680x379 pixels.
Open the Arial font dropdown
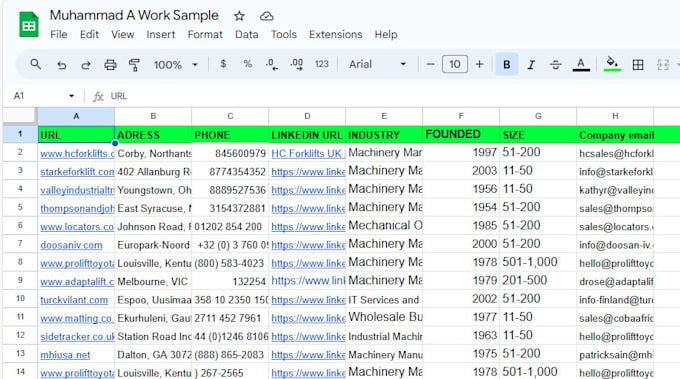[x=377, y=64]
